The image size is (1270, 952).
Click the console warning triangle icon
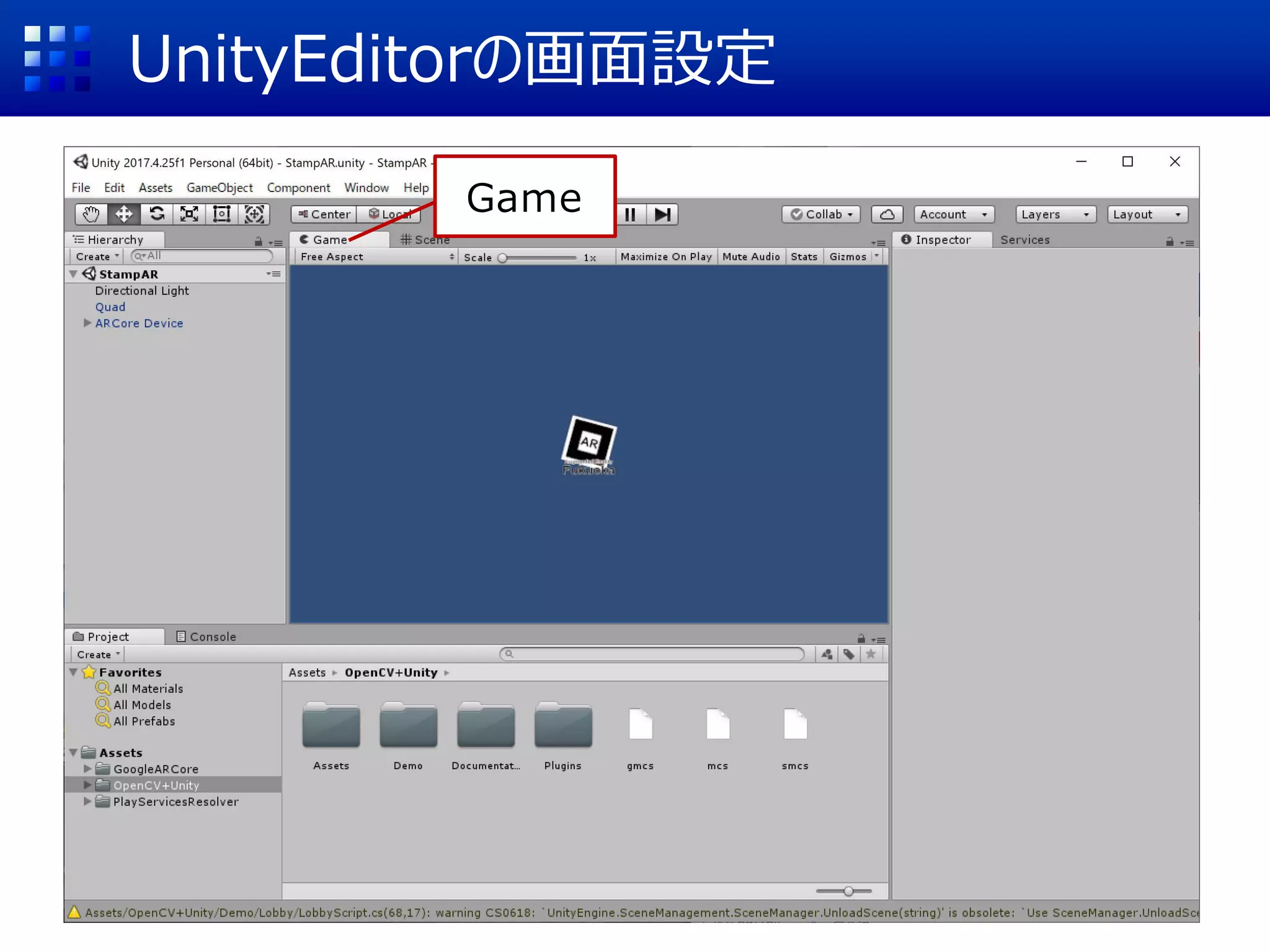74,912
